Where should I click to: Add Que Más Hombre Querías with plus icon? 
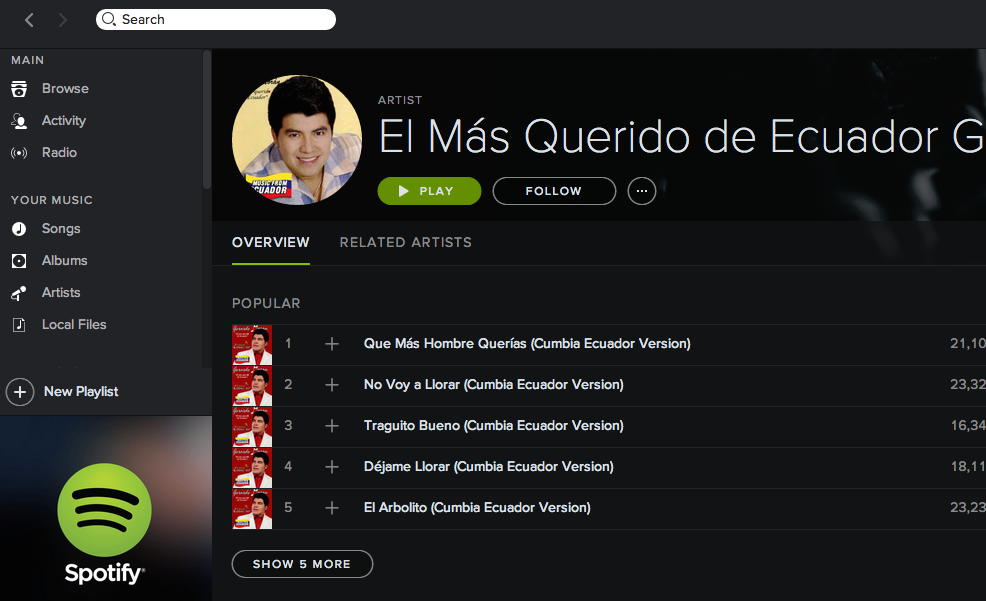pyautogui.click(x=332, y=344)
